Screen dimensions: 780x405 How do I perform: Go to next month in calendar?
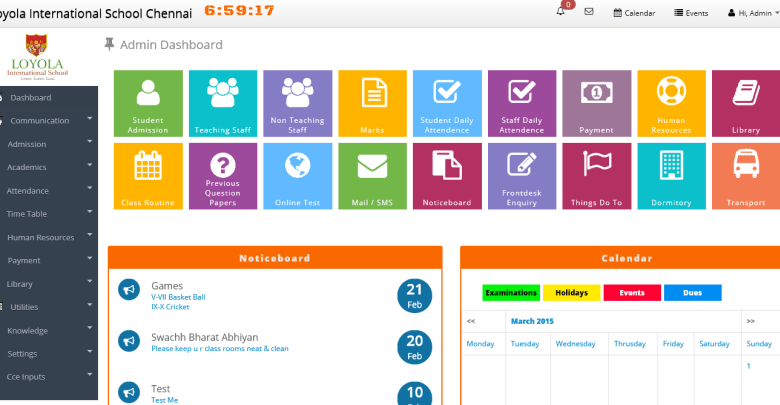[750, 321]
